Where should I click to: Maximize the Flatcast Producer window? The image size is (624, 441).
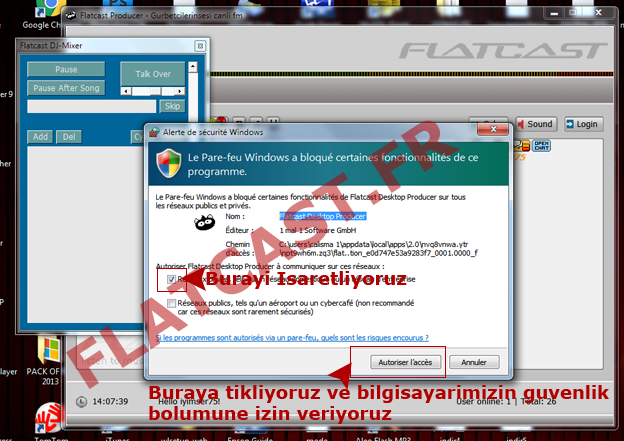(573, 13)
